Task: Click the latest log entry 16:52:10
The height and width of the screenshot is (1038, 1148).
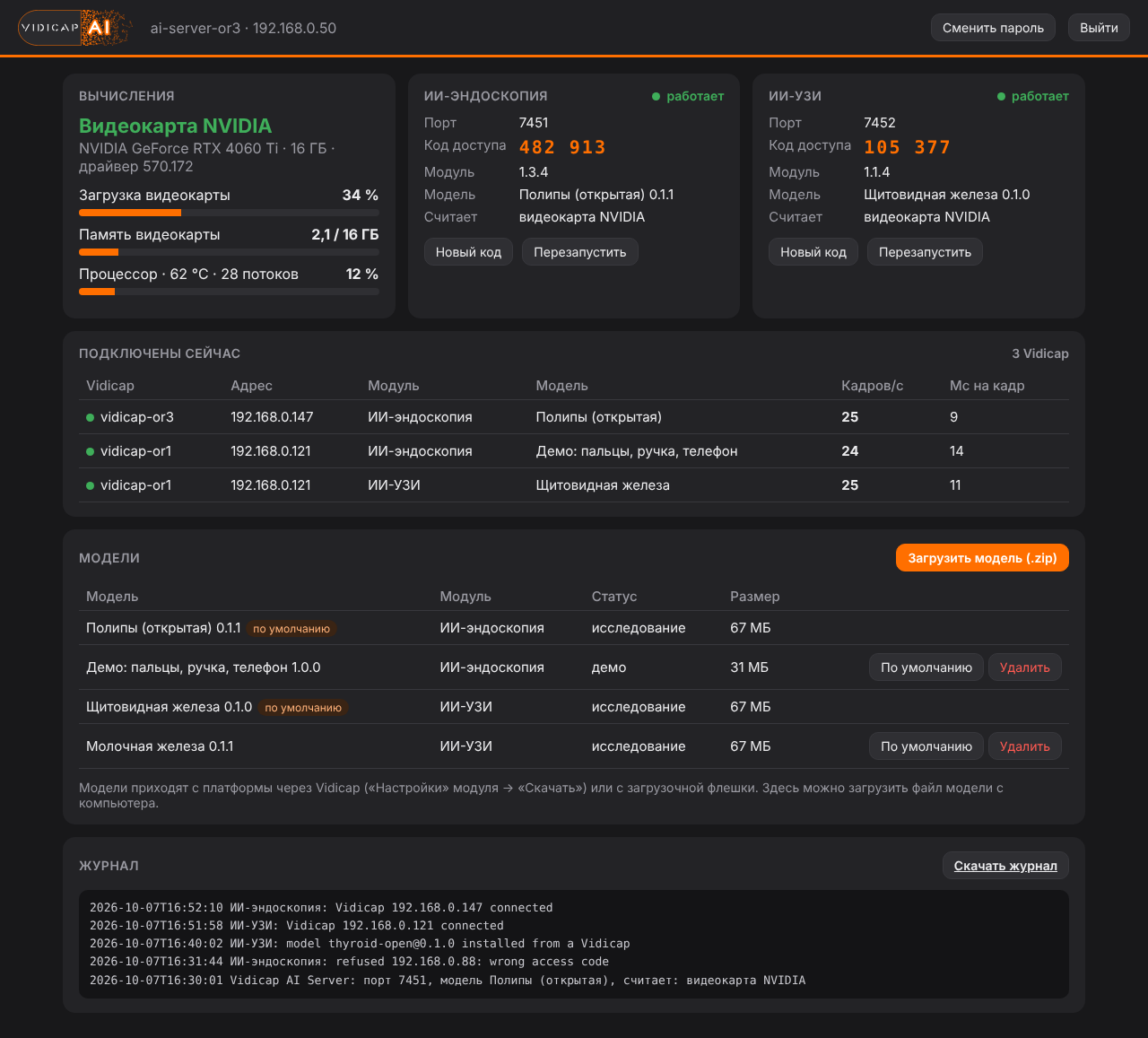Action: pyautogui.click(x=321, y=908)
